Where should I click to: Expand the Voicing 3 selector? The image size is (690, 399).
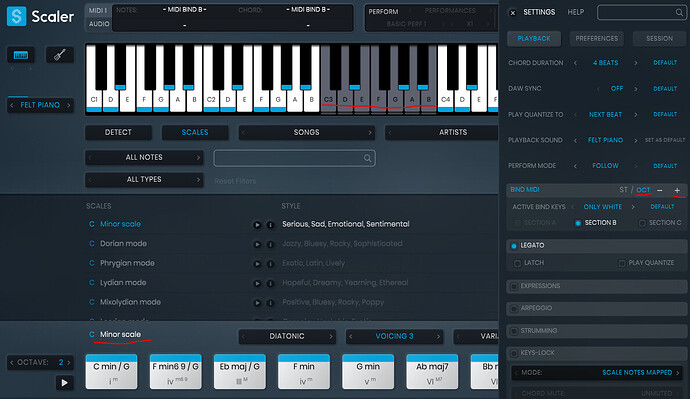pos(394,336)
